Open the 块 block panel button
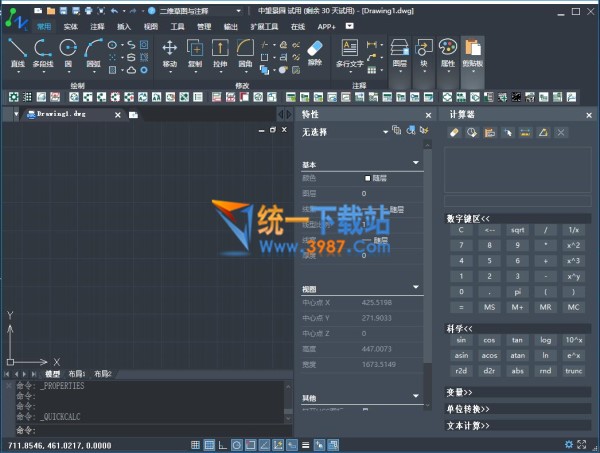Viewport: 600px width, 453px height. pos(424,55)
